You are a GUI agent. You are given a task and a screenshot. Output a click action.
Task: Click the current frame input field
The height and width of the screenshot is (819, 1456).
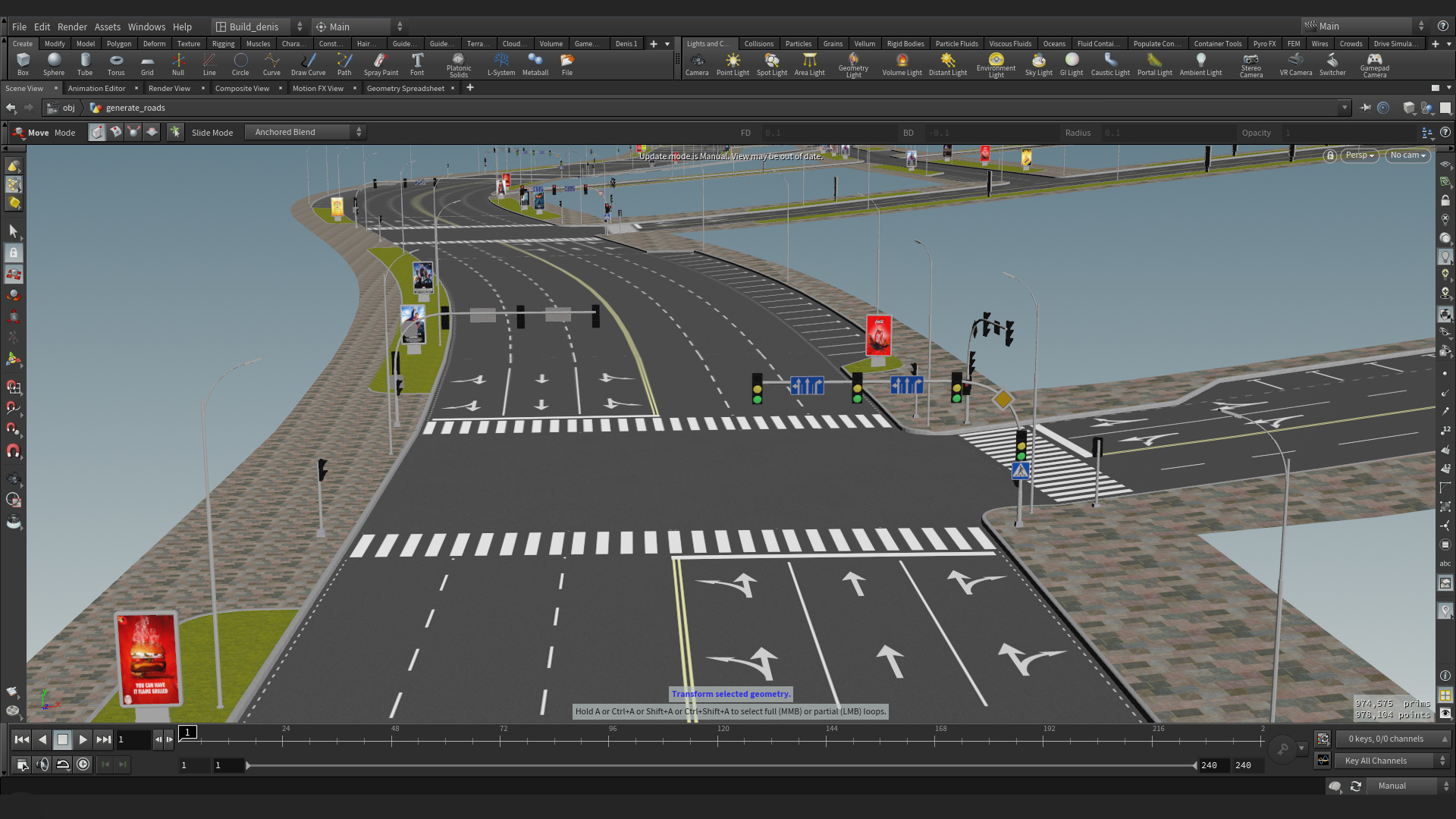133,739
